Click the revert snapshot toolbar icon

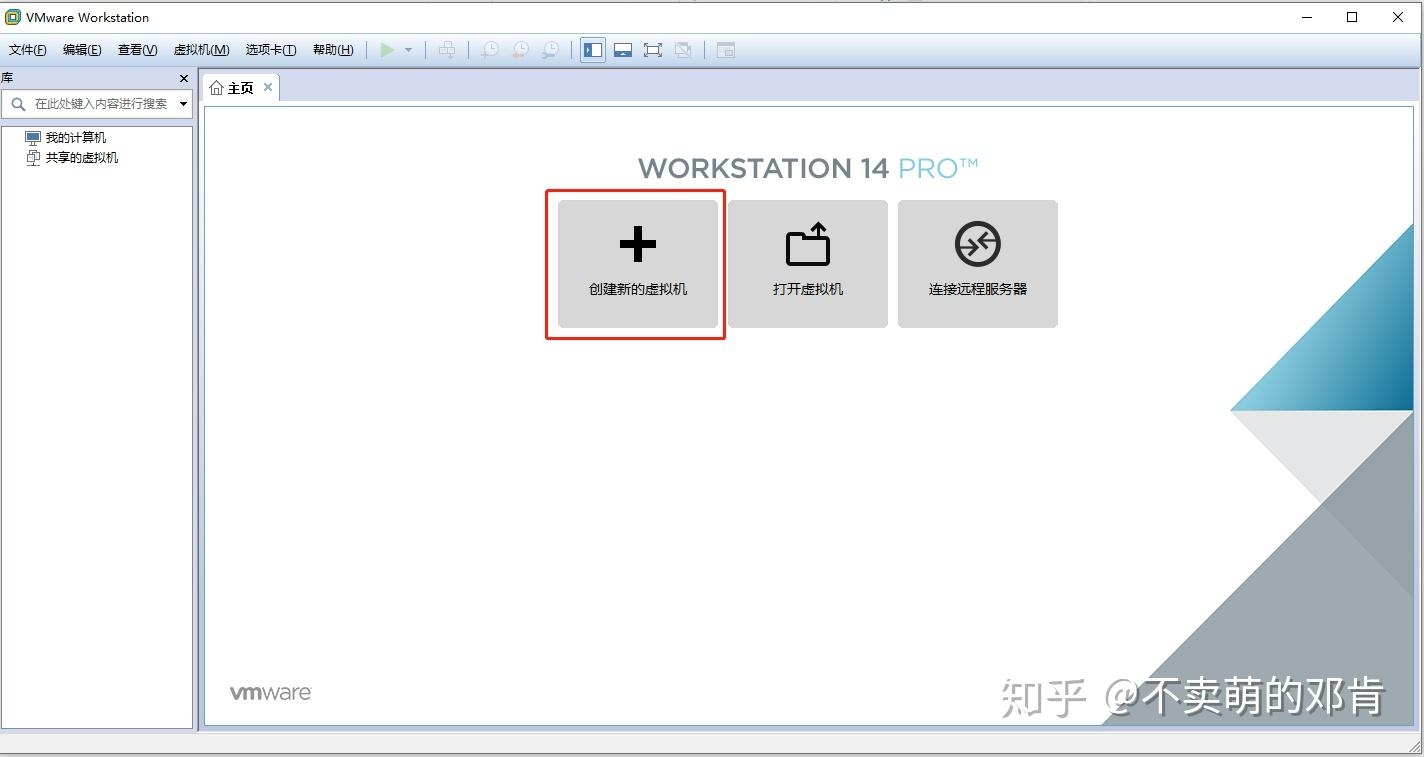520,49
